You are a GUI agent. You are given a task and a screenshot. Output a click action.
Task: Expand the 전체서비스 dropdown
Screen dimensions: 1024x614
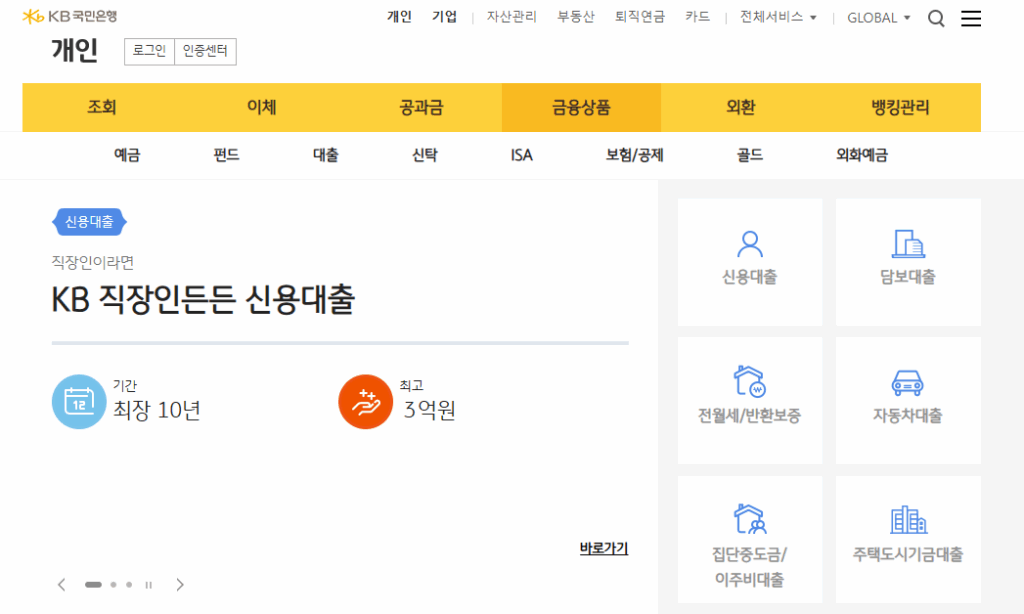(778, 17)
